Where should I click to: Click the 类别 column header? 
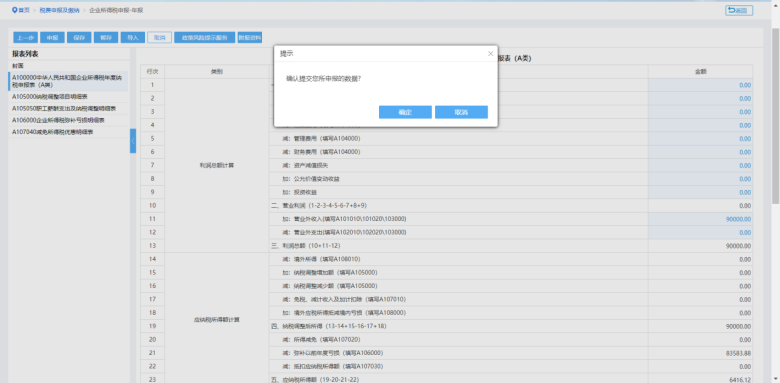click(x=216, y=72)
